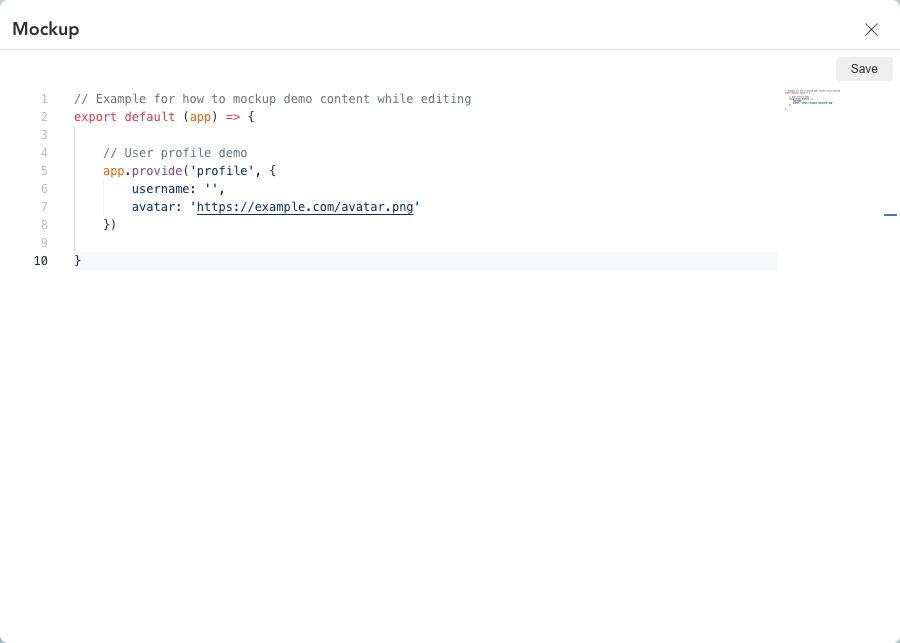Click the 'Mockup' dialog title

[x=46, y=29]
